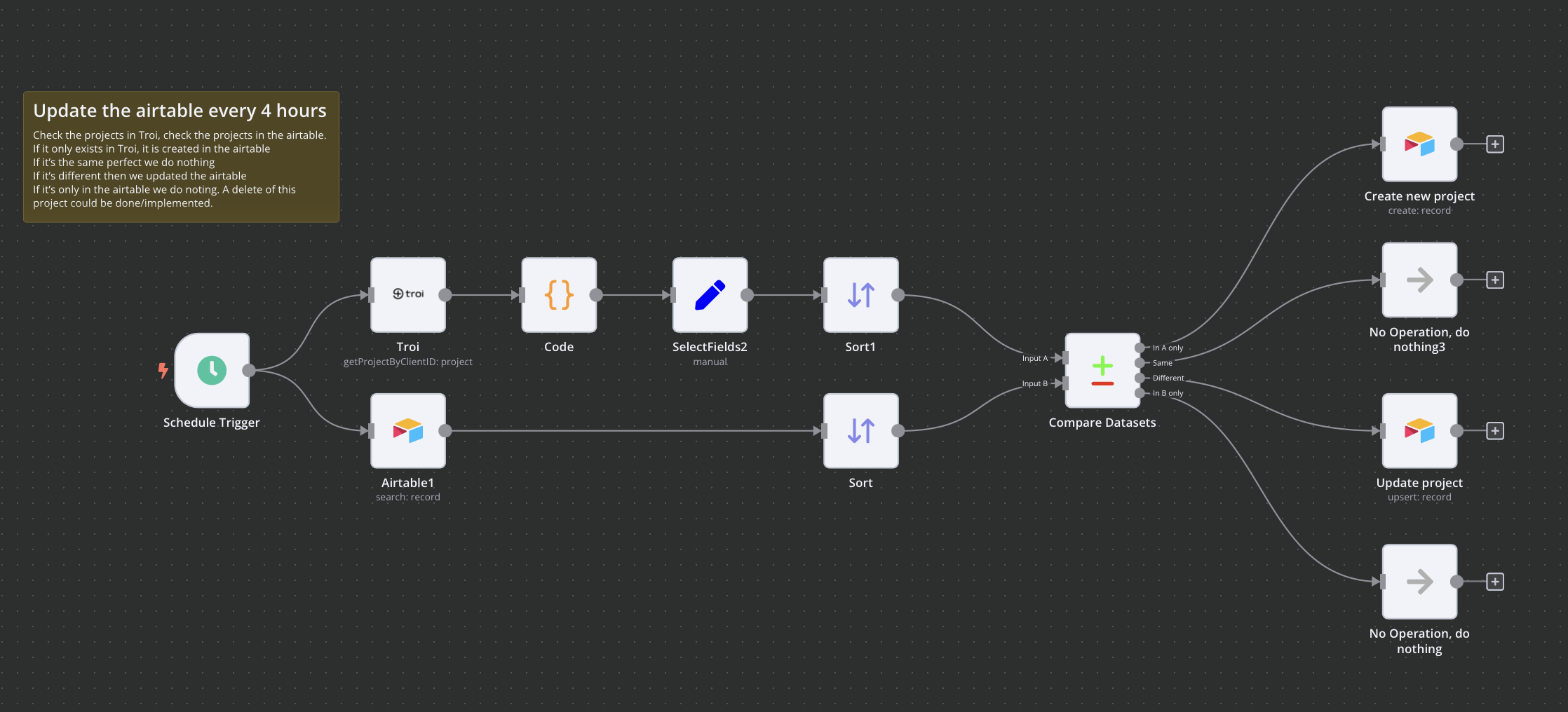Click the Compare Datasets node icon
Image resolution: width=1568 pixels, height=712 pixels.
[x=1101, y=370]
